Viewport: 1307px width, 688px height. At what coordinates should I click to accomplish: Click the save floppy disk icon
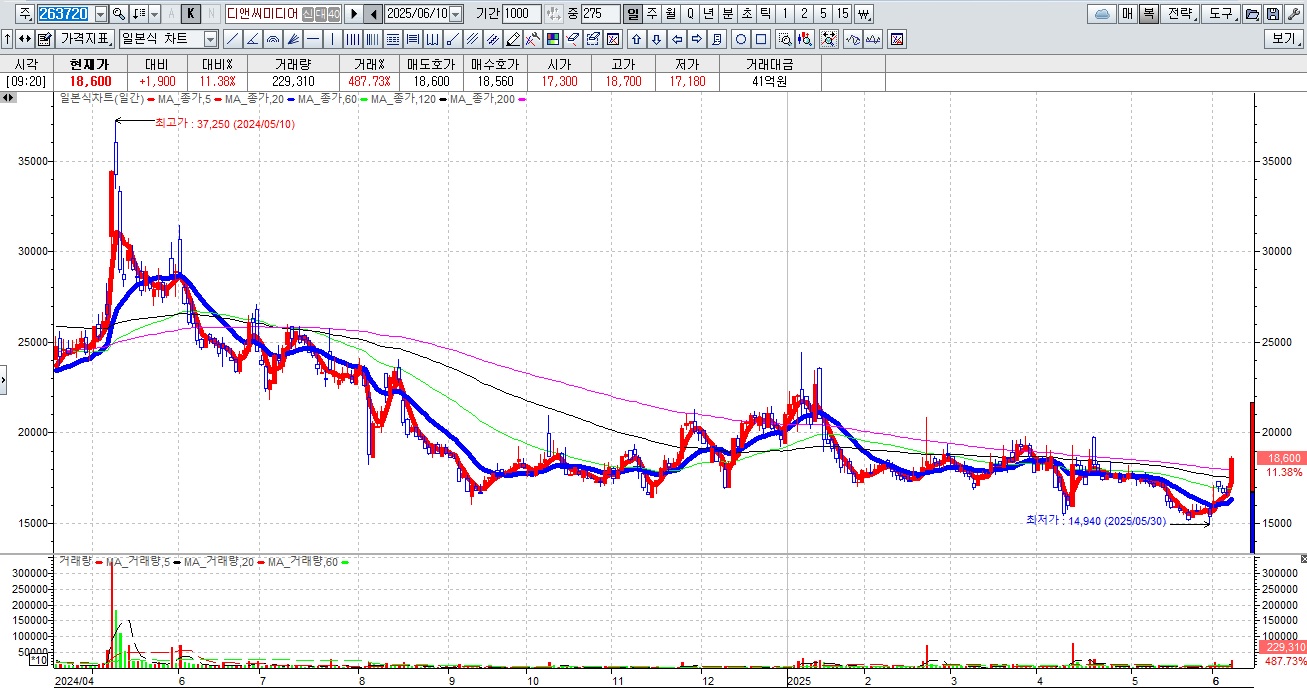[x=1273, y=14]
